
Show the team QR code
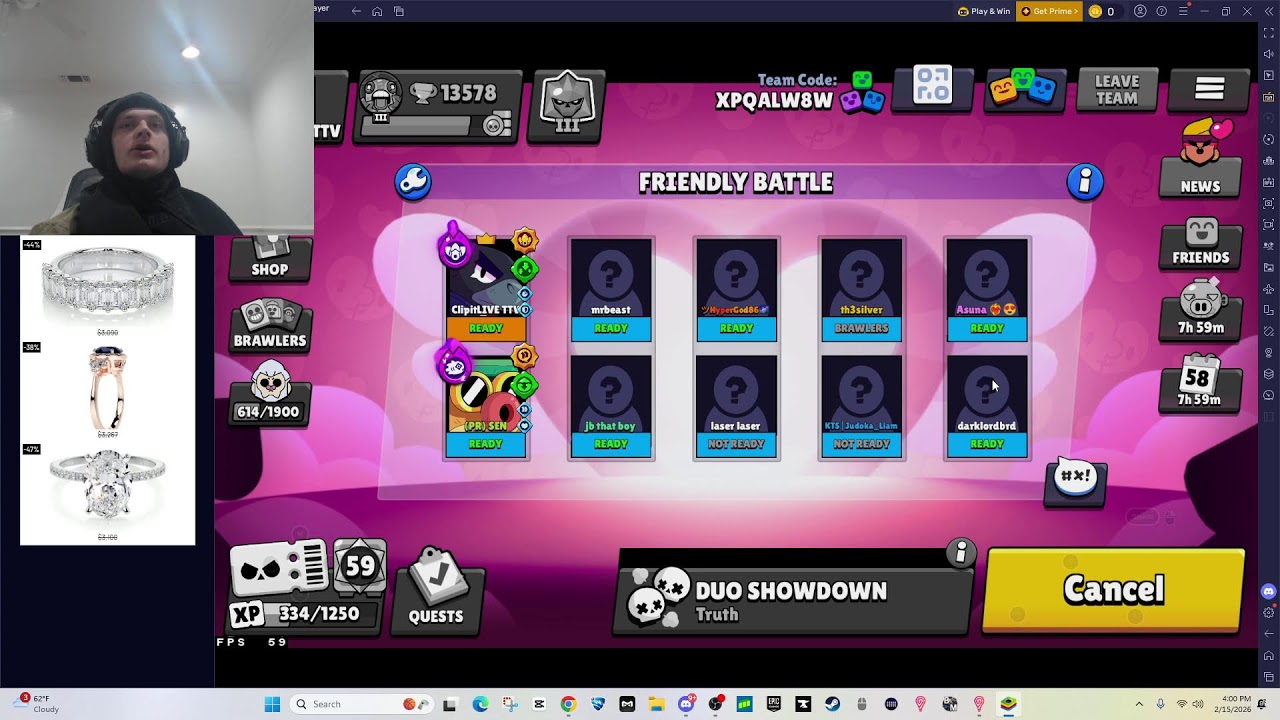[x=932, y=88]
